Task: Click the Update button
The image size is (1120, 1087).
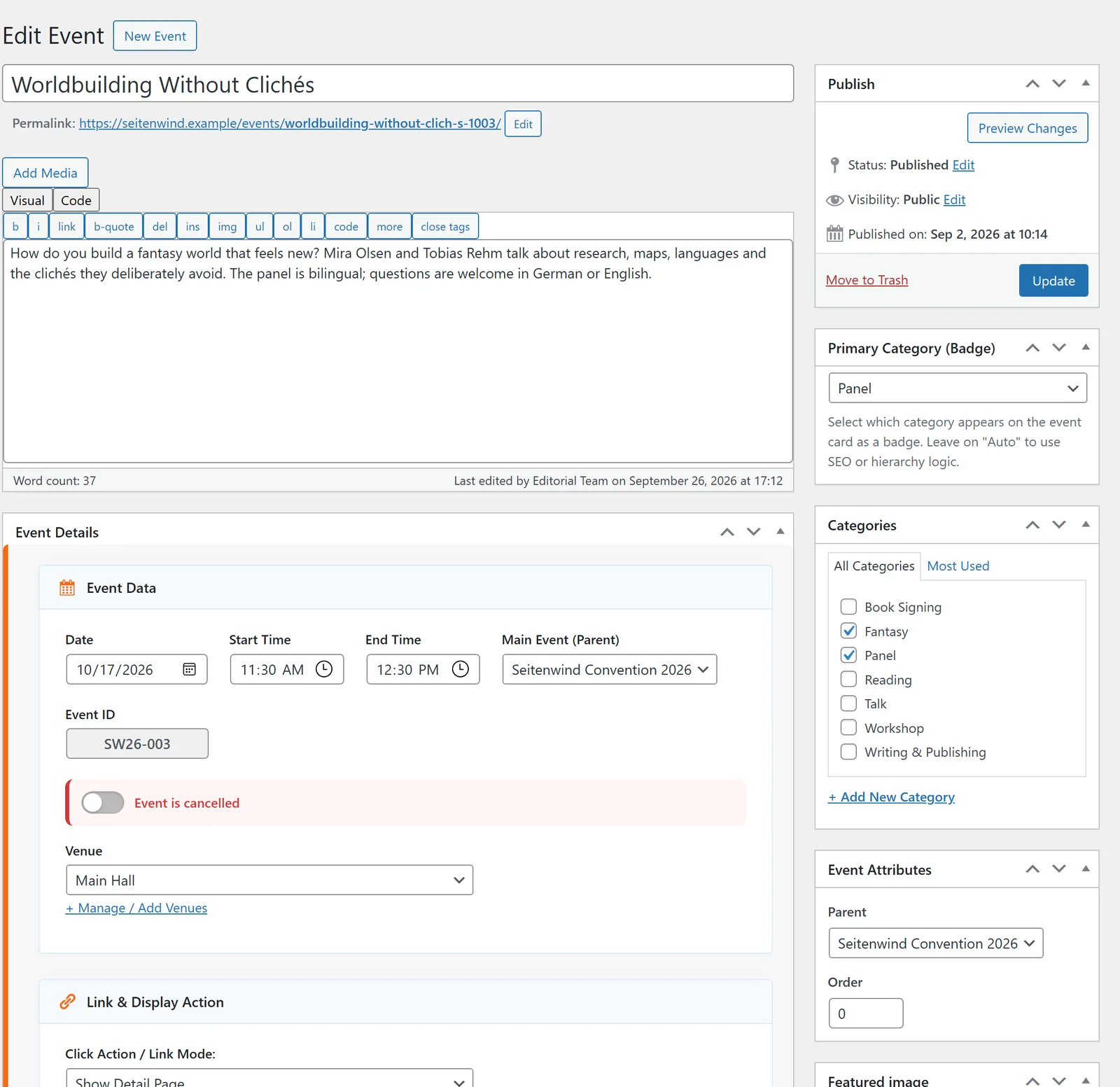Action: [x=1053, y=280]
